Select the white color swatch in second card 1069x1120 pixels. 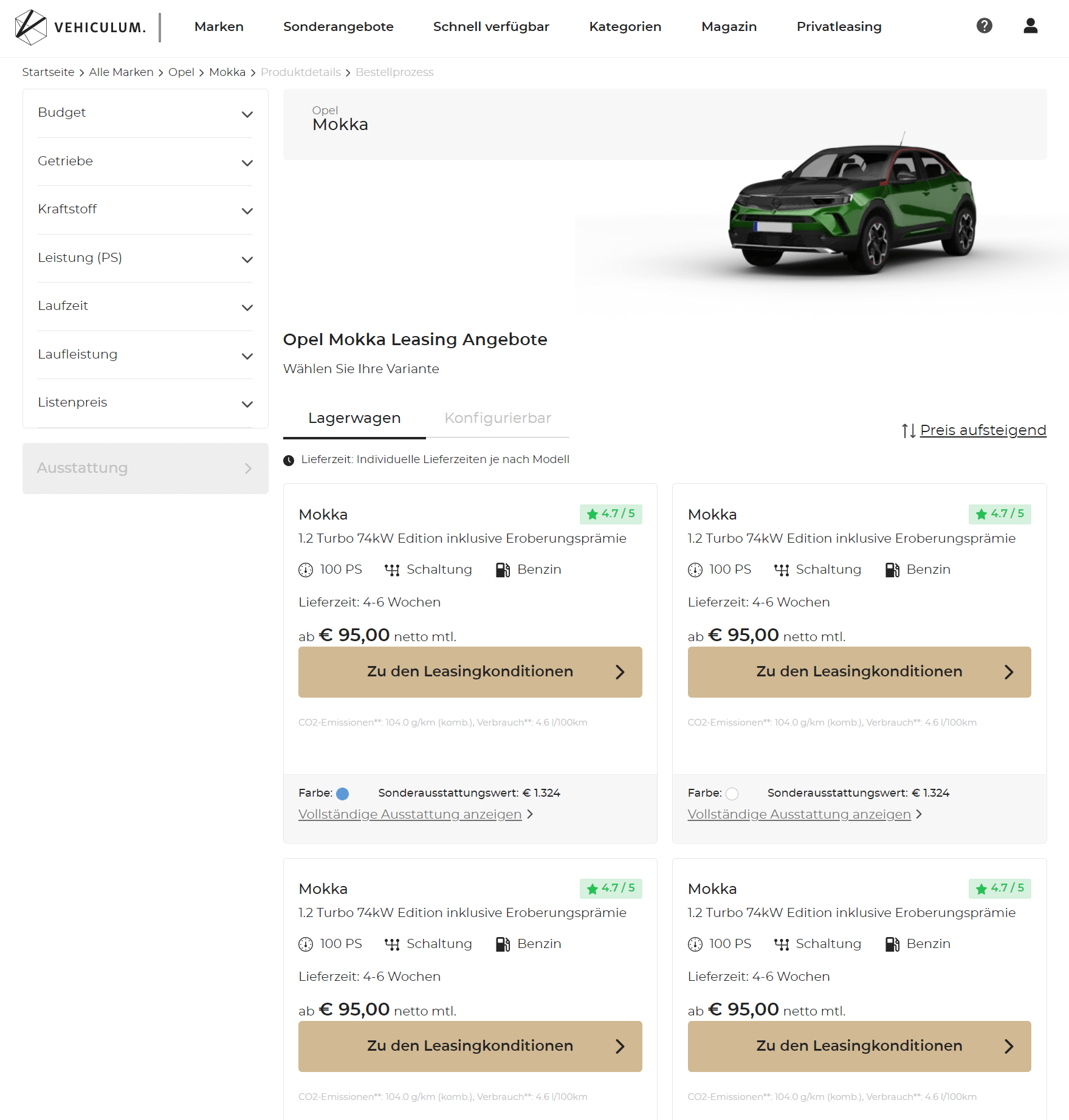point(732,794)
